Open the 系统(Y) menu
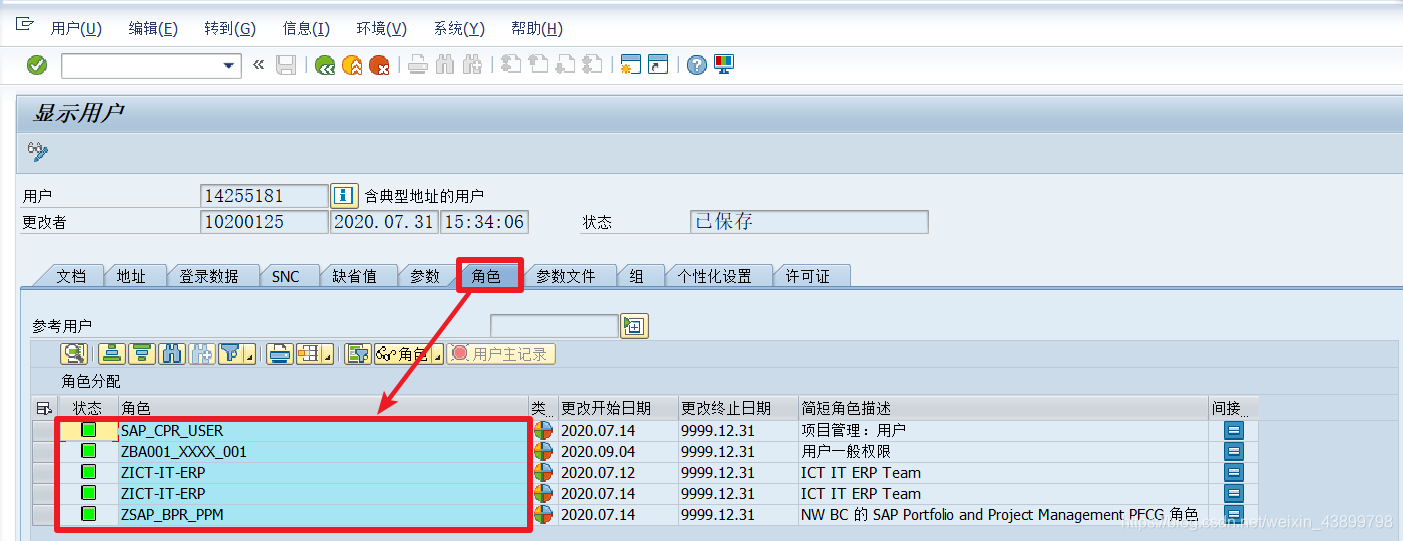Image resolution: width=1403 pixels, height=541 pixels. point(459,29)
